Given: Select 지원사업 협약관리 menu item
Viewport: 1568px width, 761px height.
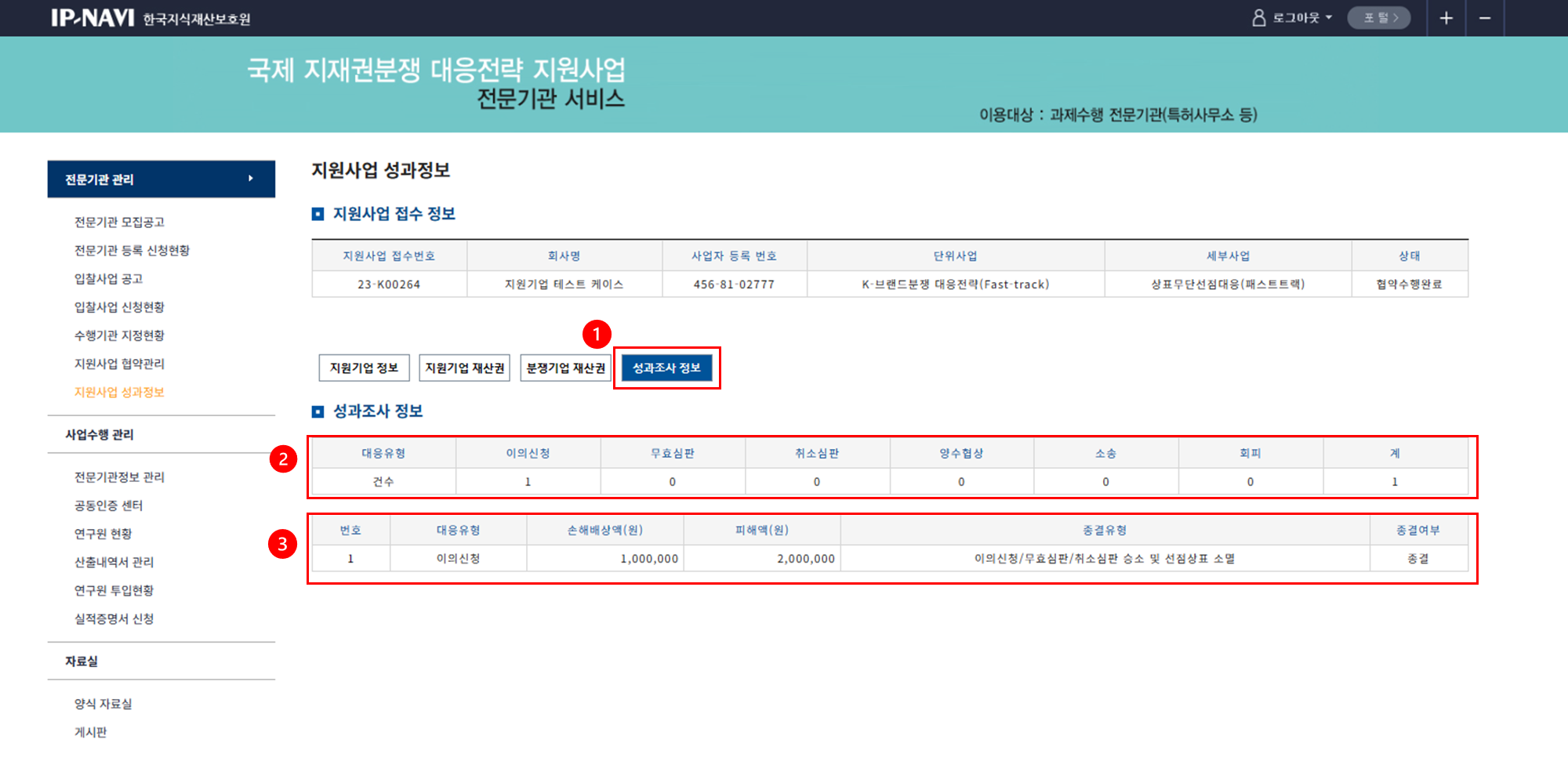Looking at the screenshot, I should click(x=119, y=364).
